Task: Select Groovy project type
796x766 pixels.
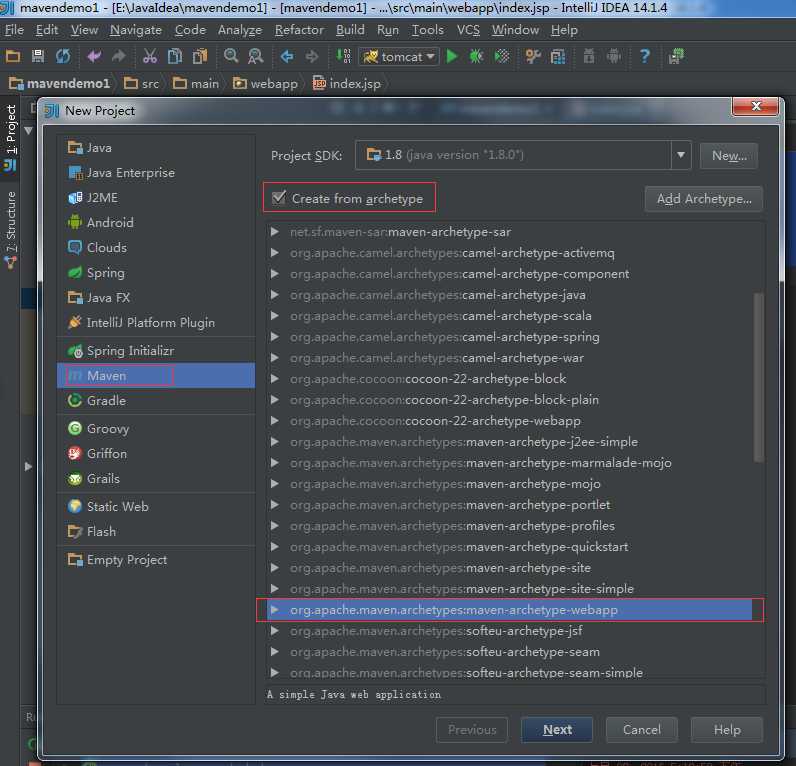Action: [156, 428]
